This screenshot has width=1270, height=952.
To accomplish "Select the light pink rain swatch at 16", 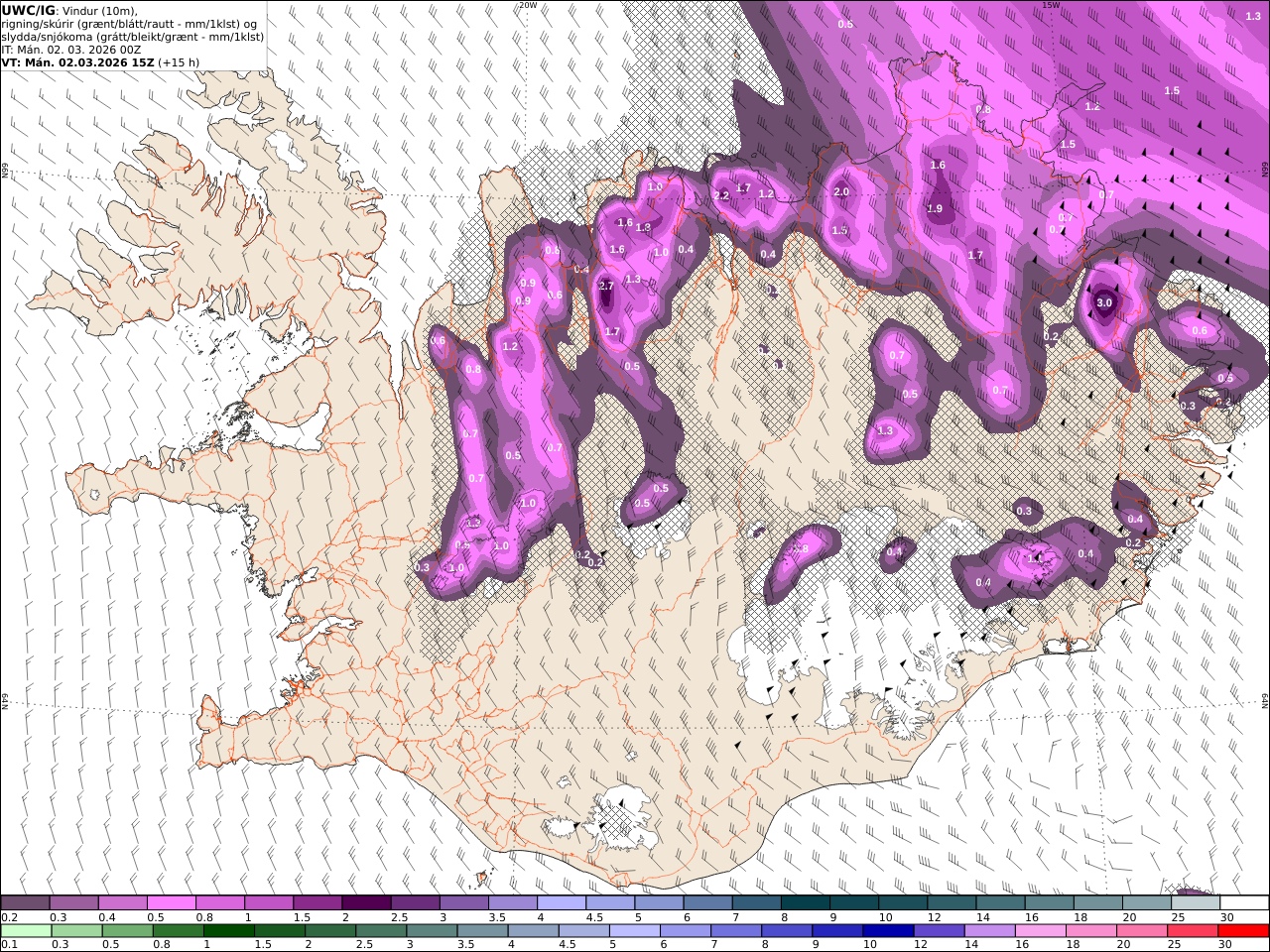I will pyautogui.click(x=1039, y=931).
